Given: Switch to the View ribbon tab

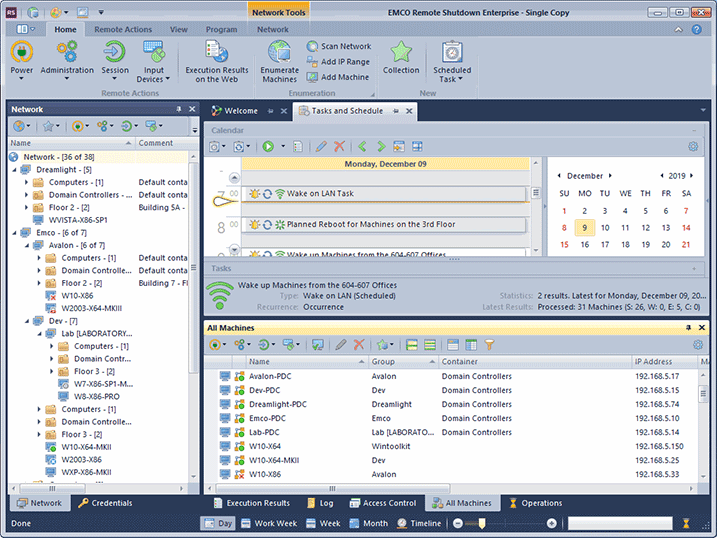Looking at the screenshot, I should tap(178, 30).
